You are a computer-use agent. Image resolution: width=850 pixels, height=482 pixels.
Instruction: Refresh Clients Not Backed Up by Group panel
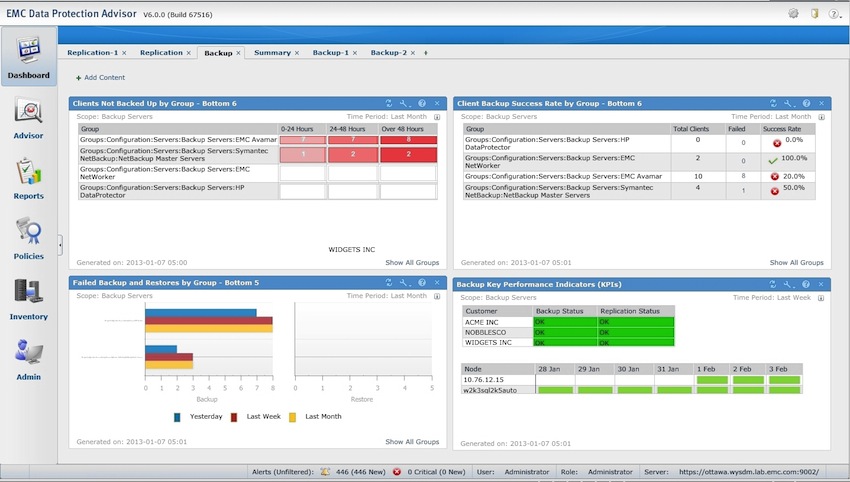(x=389, y=103)
